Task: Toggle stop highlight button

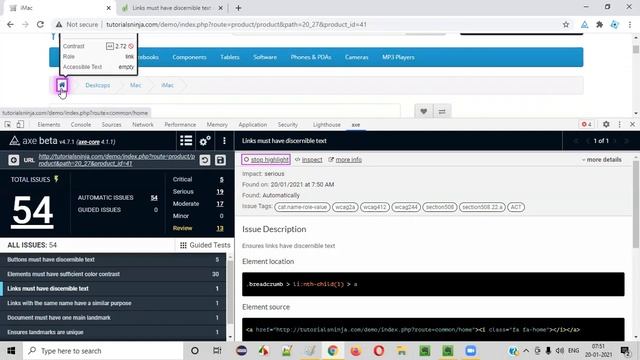Action: pyautogui.click(x=266, y=160)
